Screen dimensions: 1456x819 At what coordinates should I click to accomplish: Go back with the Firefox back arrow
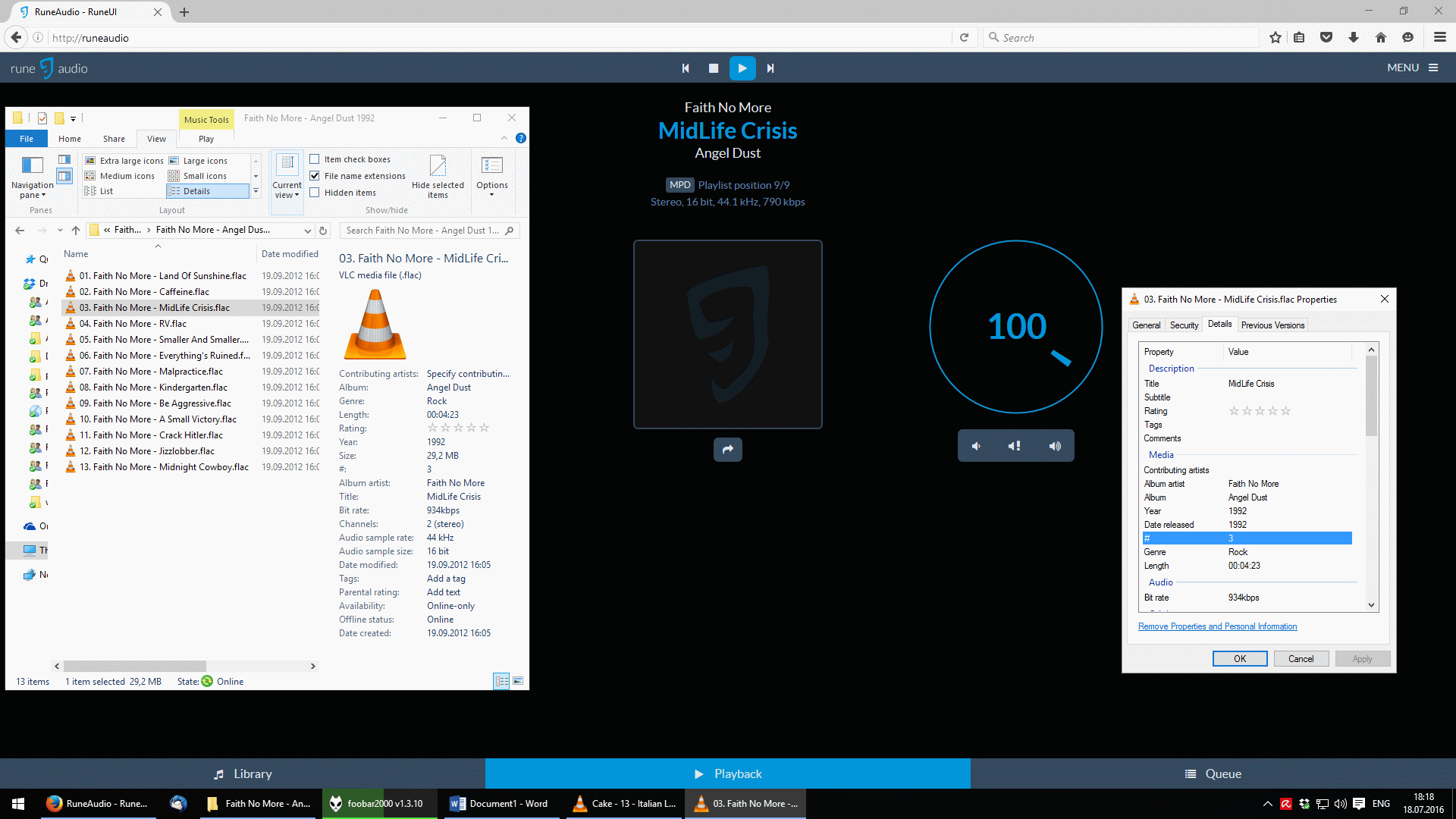tap(16, 37)
